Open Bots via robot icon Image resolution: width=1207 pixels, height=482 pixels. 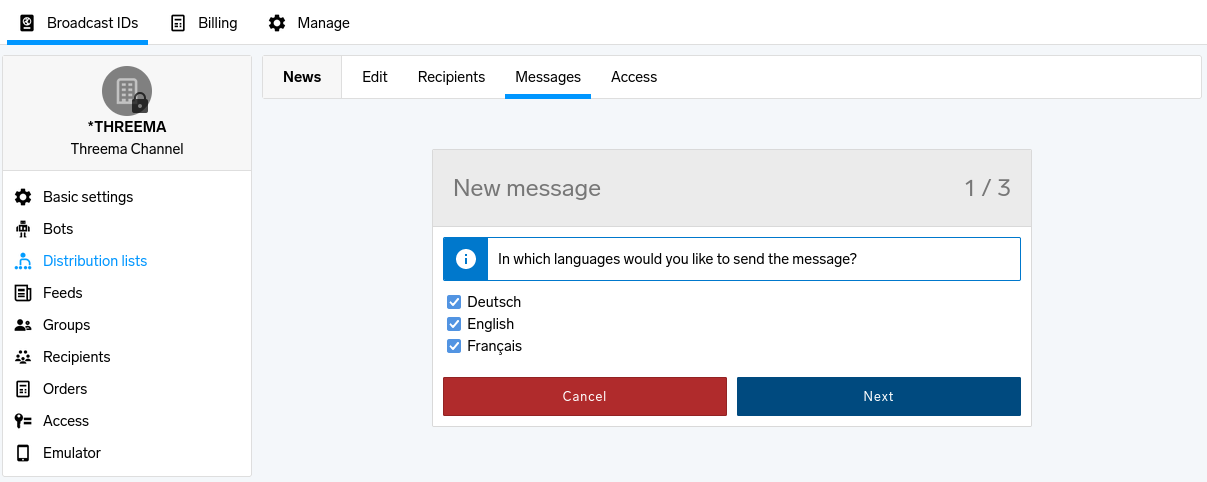pos(23,229)
